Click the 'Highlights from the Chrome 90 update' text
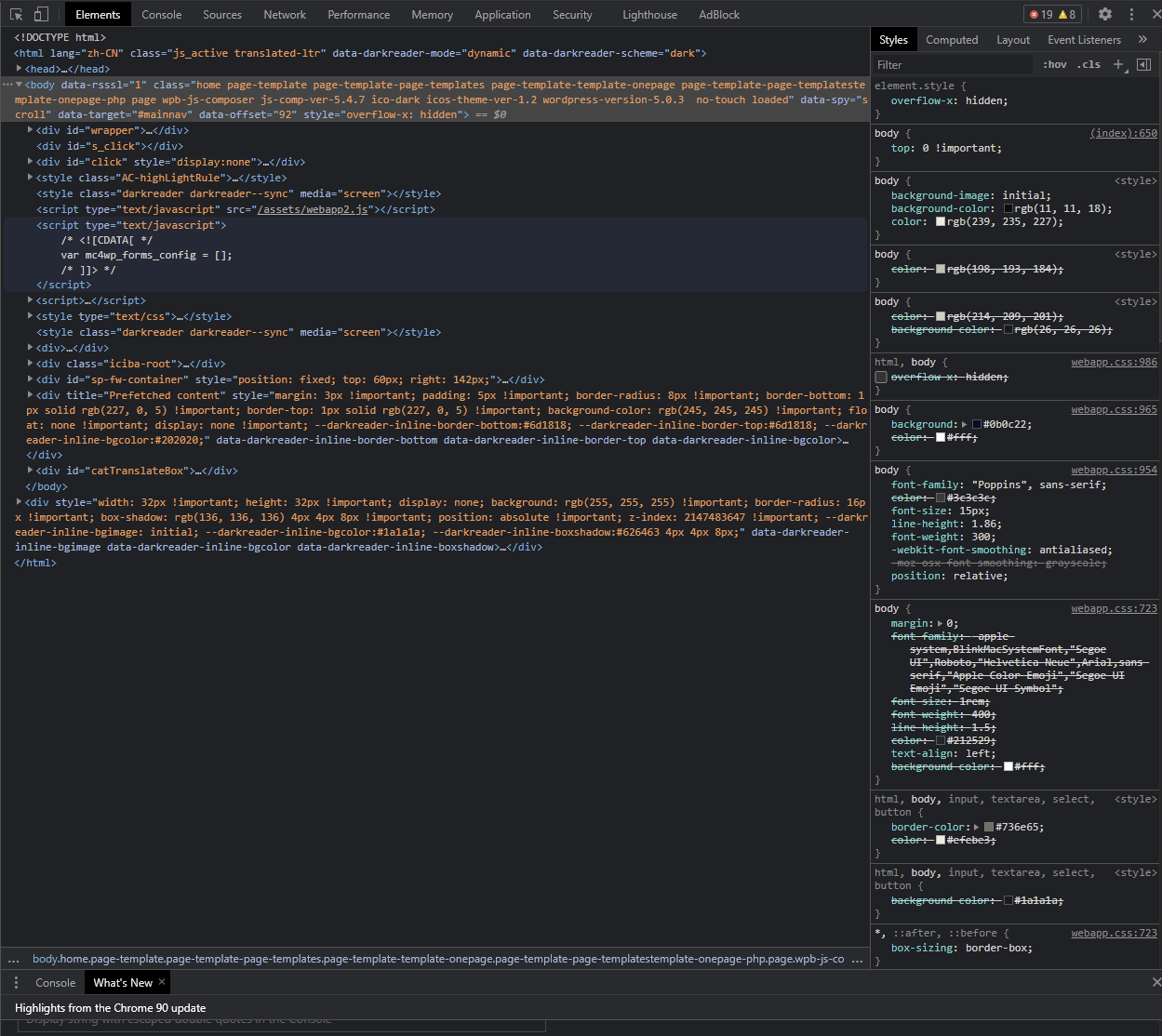1162x1036 pixels. (111, 1008)
